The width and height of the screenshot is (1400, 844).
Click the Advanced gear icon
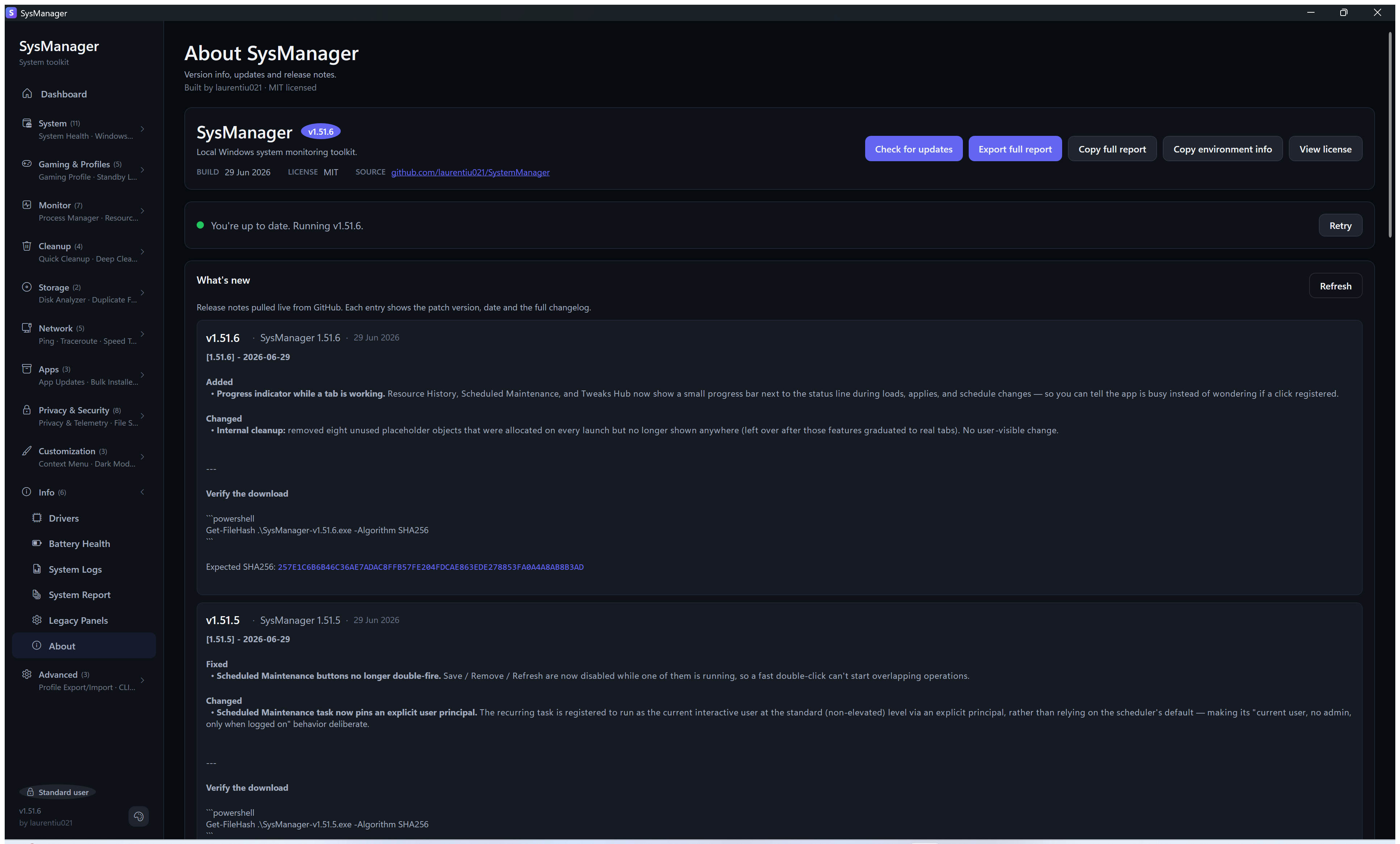pos(27,674)
